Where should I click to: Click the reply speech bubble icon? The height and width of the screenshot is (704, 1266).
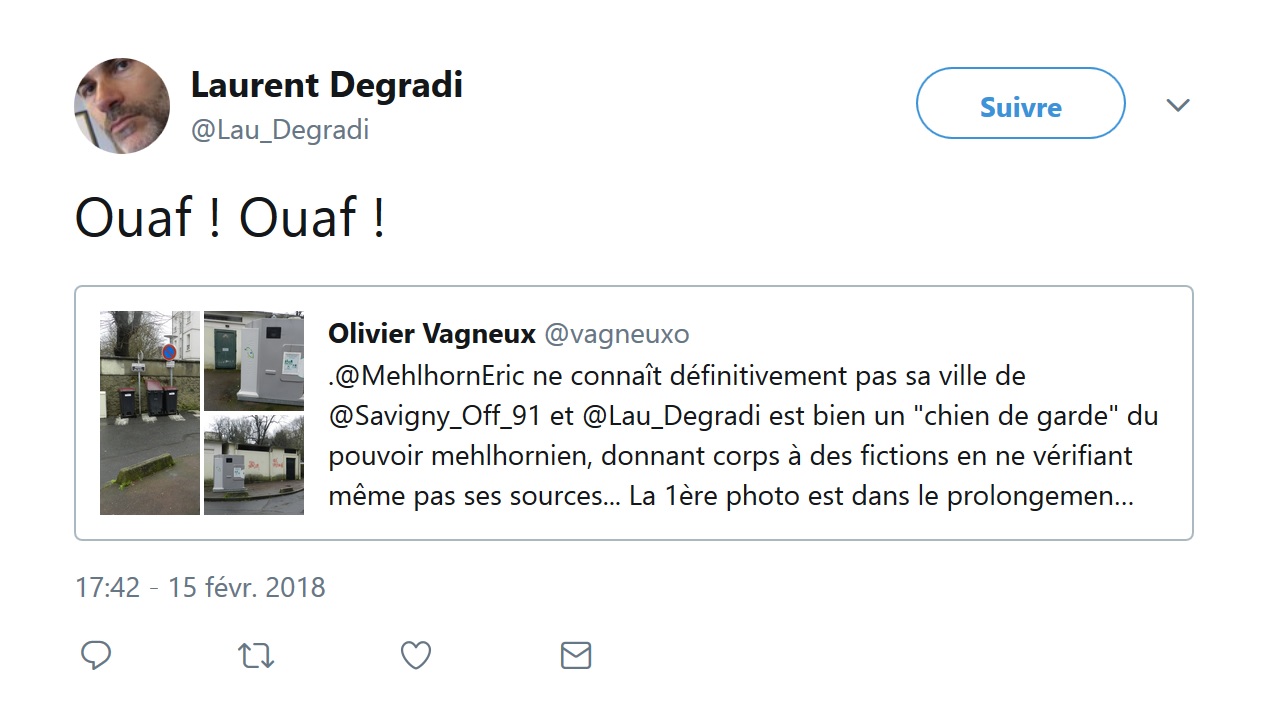tap(96, 655)
